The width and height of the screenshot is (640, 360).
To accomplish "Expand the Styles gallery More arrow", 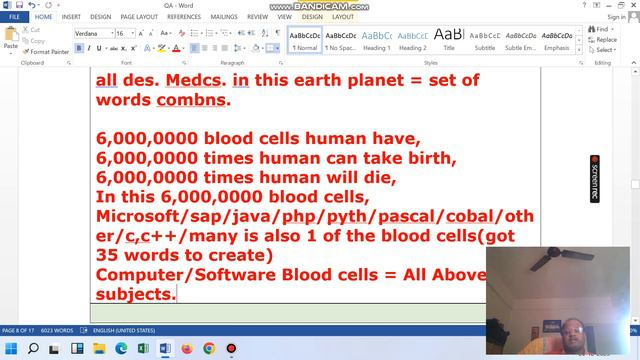I will tap(579, 50).
